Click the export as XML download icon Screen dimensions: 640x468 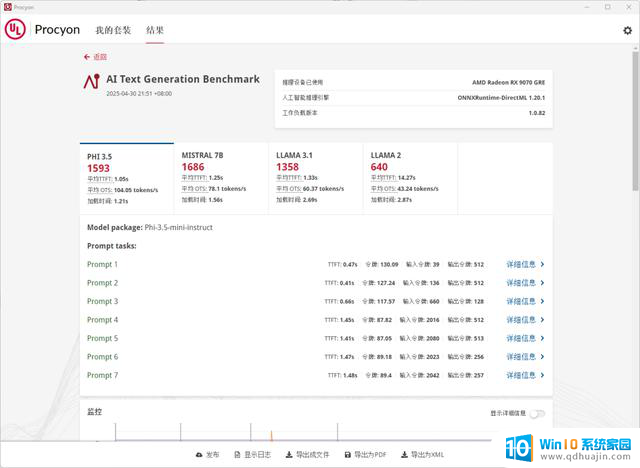[x=404, y=455]
